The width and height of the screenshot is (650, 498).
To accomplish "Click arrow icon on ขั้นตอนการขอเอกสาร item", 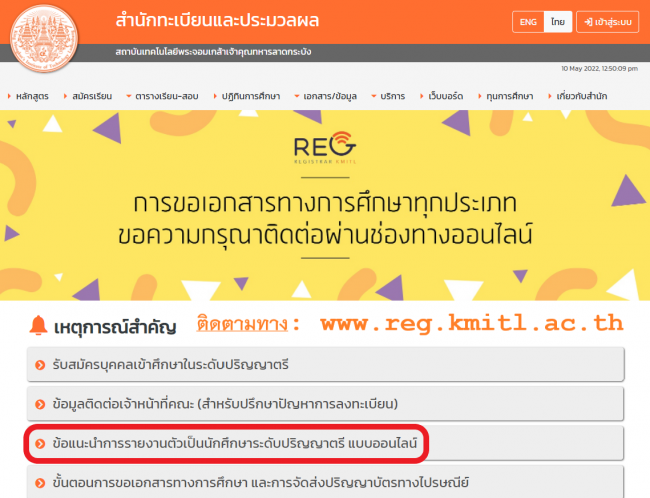I will coord(38,480).
